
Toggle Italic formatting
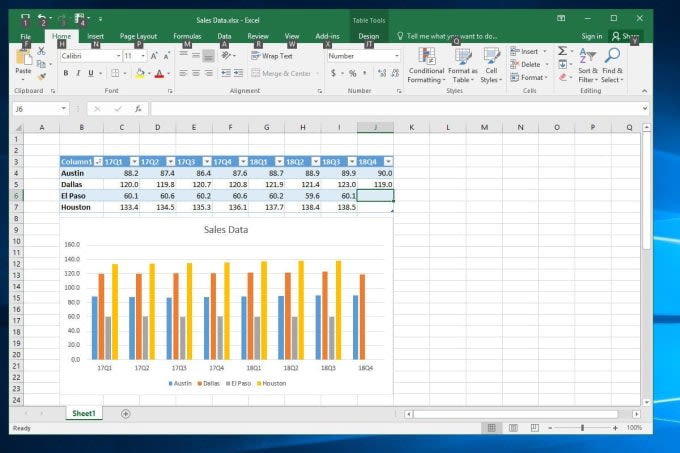coord(78,73)
